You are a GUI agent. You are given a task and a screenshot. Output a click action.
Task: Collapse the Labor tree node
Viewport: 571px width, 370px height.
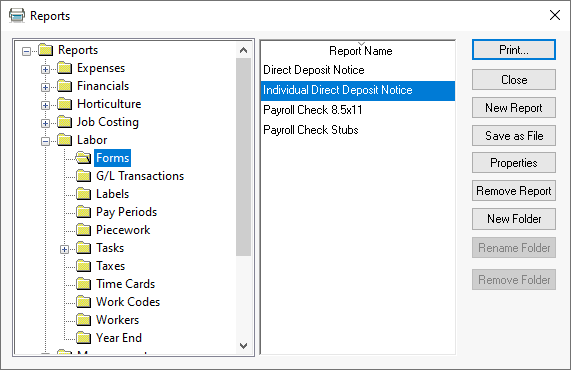pos(45,141)
